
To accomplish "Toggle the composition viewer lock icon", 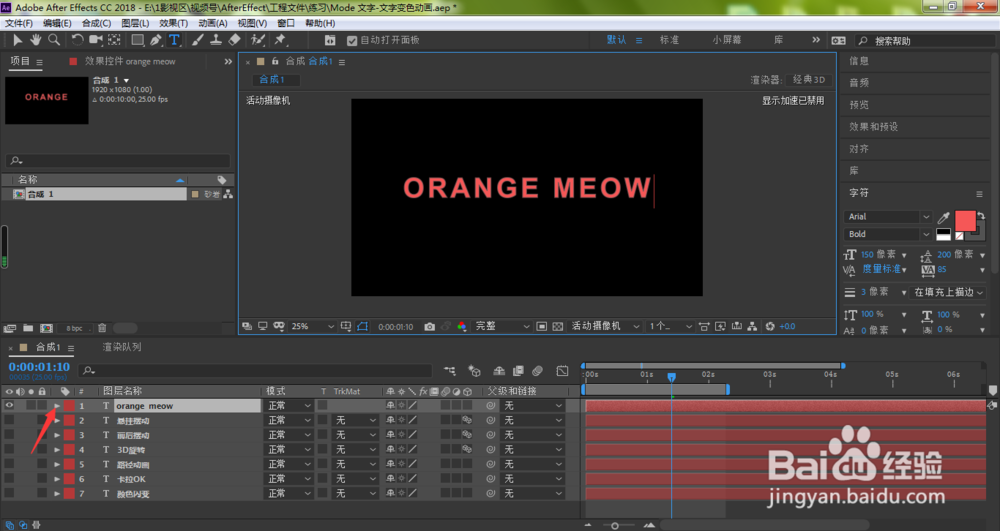I will [275, 62].
